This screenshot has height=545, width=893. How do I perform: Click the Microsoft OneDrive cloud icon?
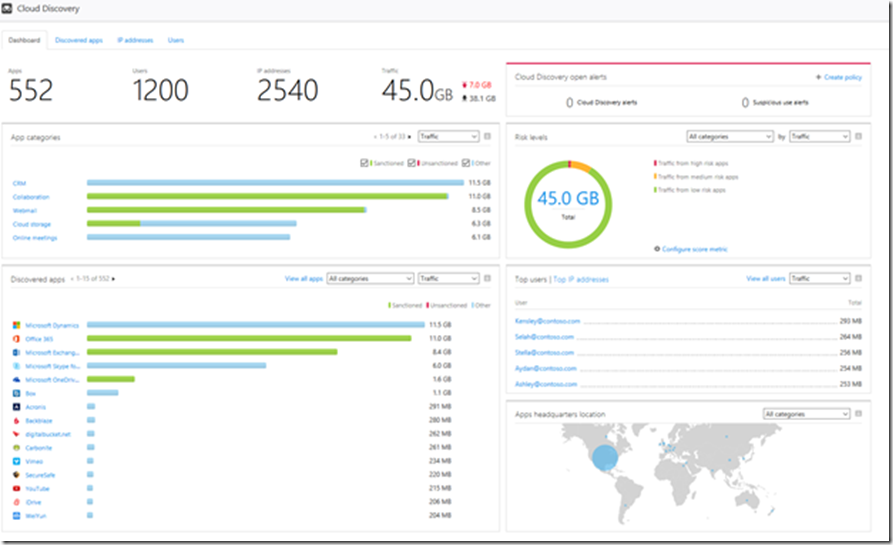[17, 380]
